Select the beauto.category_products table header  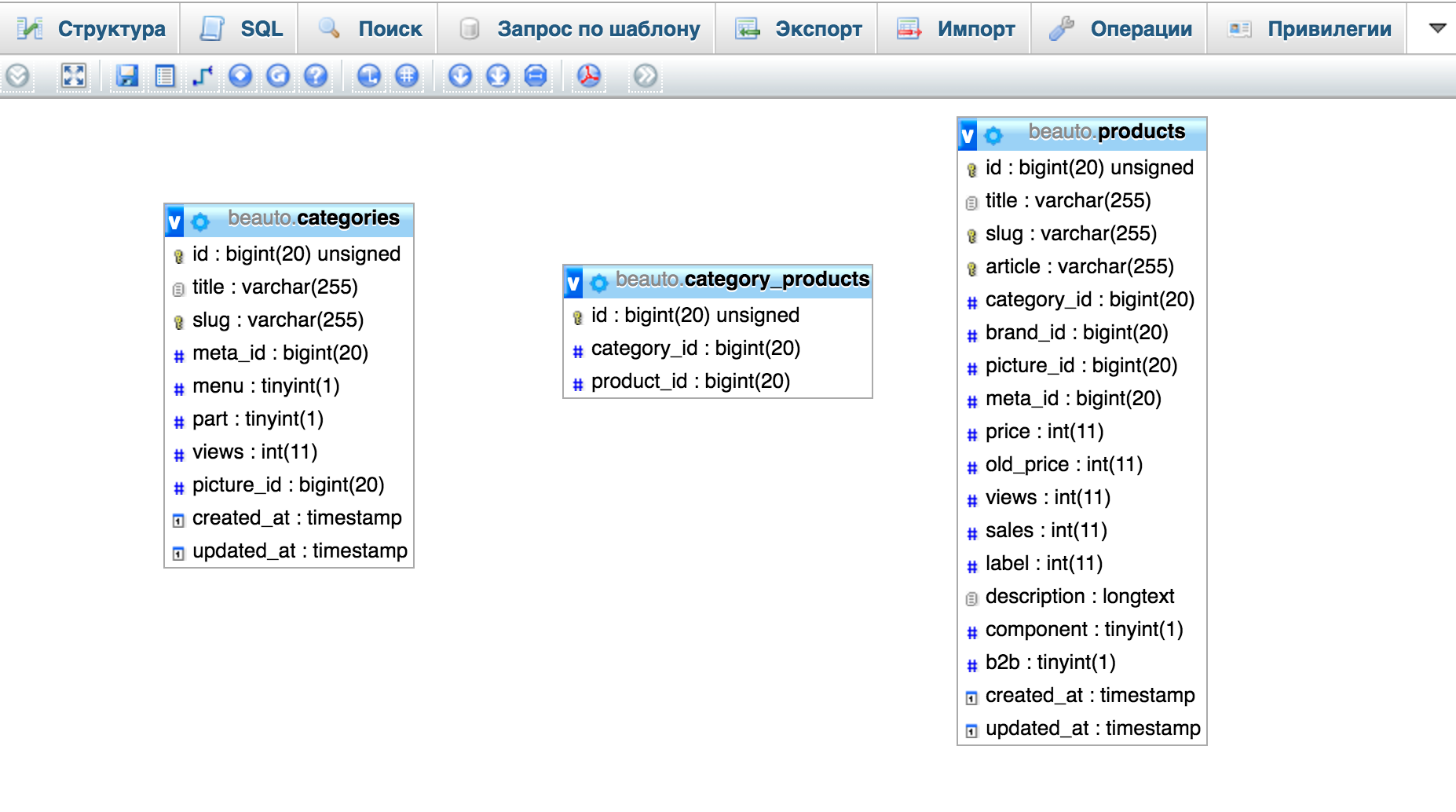(x=742, y=280)
